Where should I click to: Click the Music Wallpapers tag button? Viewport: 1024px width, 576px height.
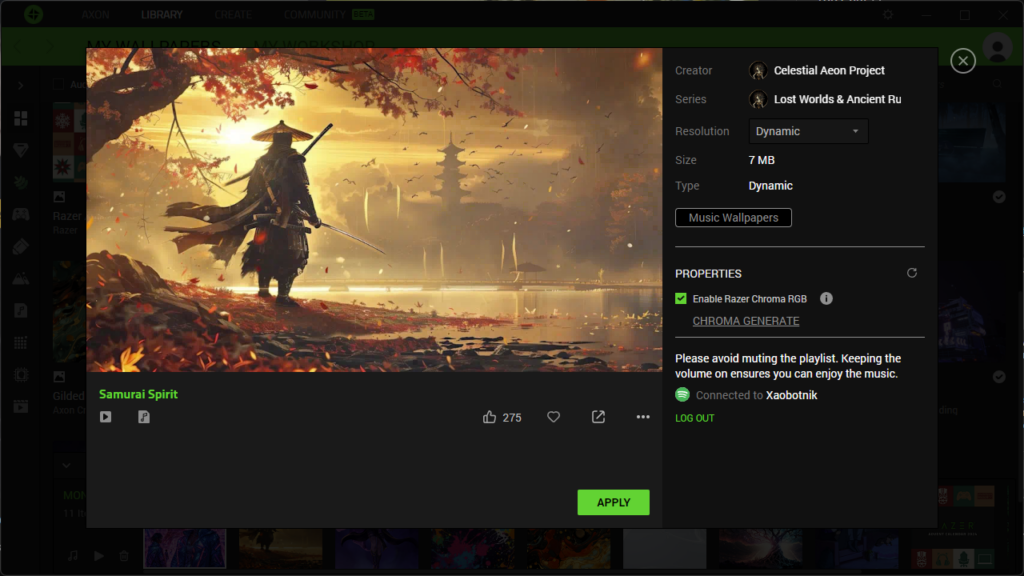[733, 217]
